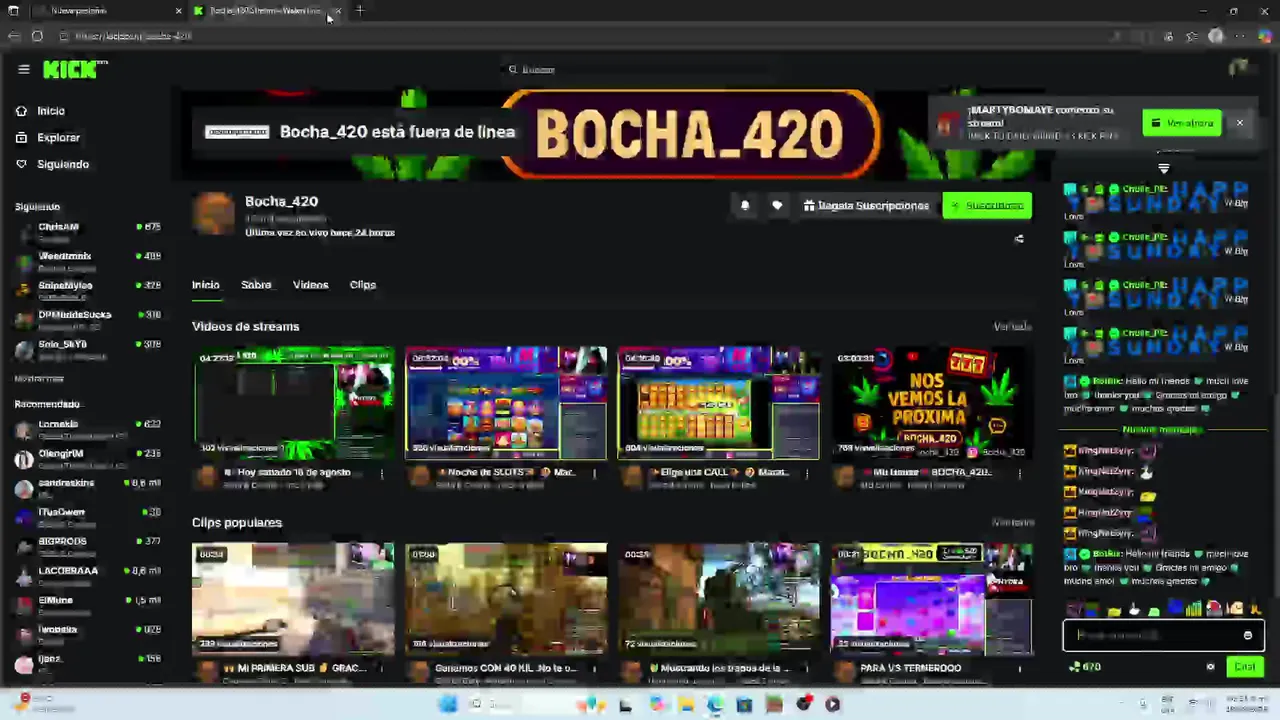The height and width of the screenshot is (720, 1280).
Task: Open BIGPRODS in the recommended list
Action: click(88, 546)
